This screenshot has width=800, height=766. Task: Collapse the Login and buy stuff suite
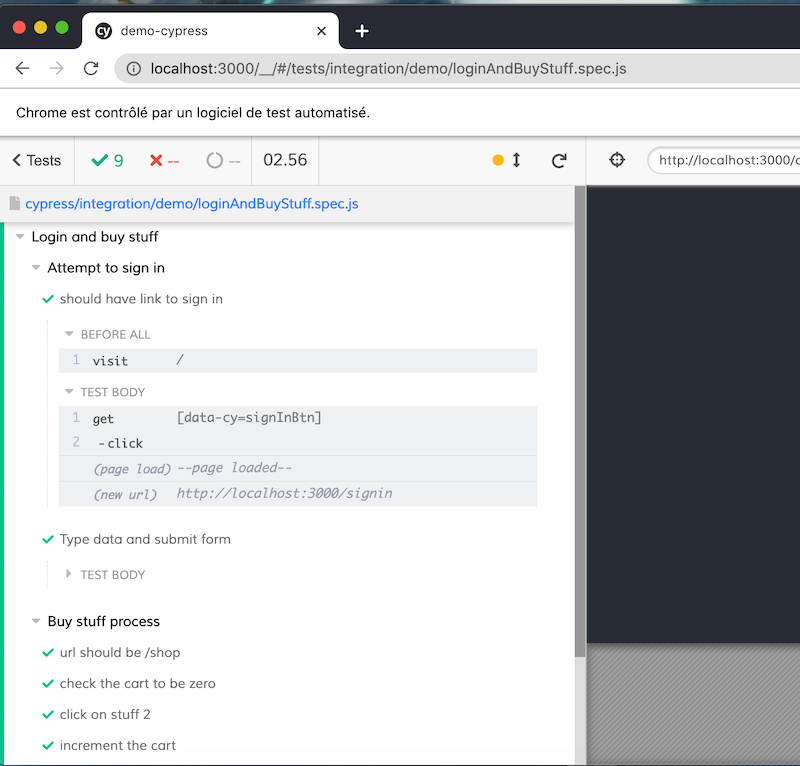tap(20, 237)
